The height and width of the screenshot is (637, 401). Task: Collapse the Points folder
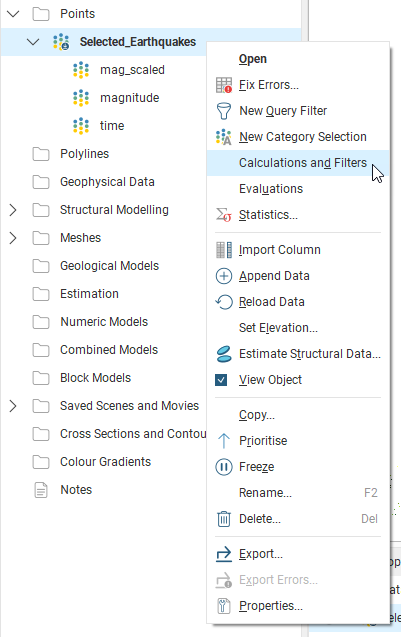(x=13, y=14)
